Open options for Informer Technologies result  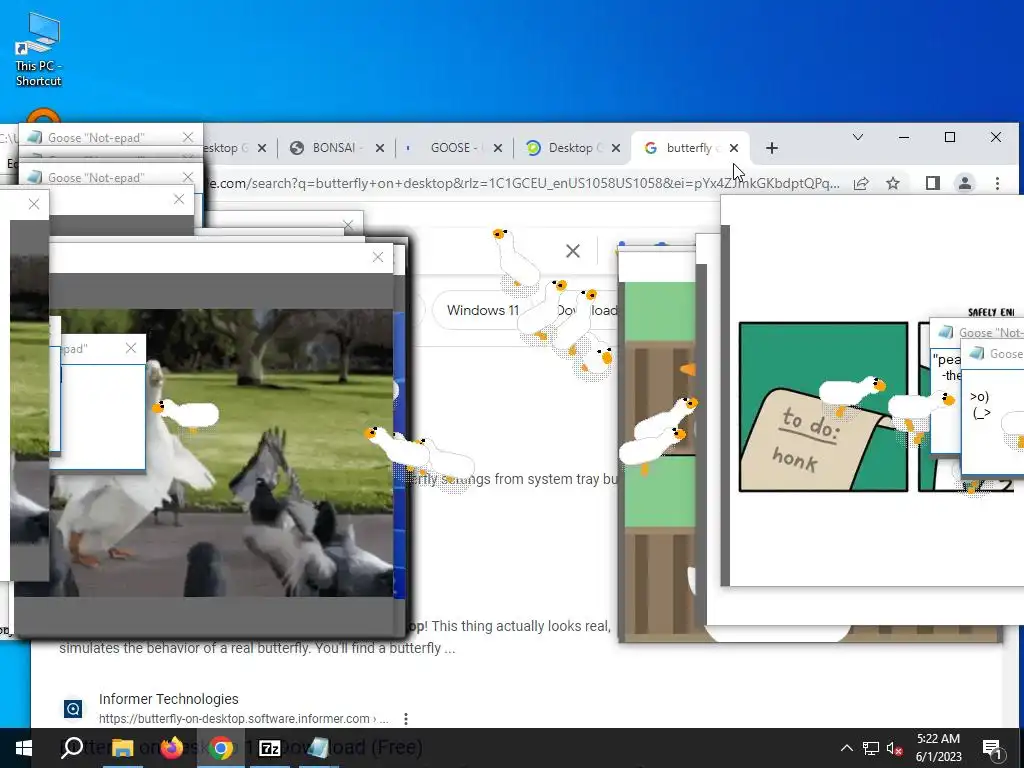tap(406, 719)
